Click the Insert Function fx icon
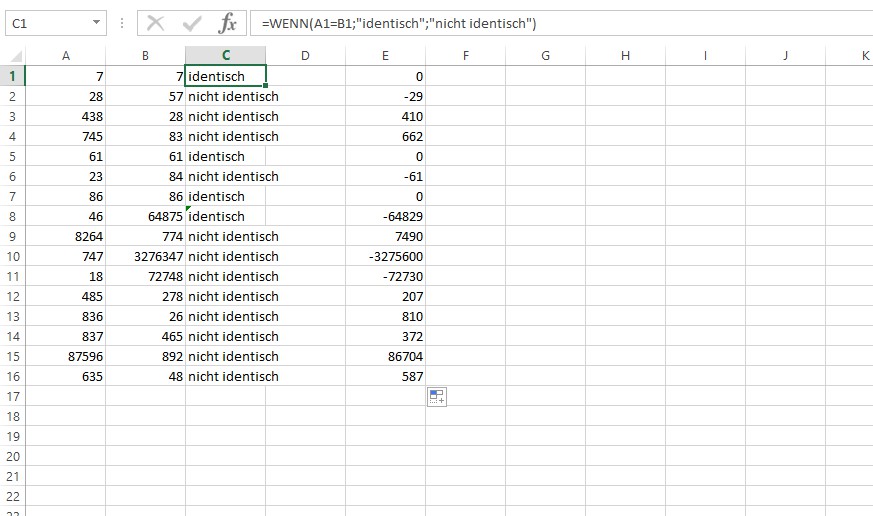Image resolution: width=873 pixels, height=516 pixels. [x=228, y=23]
